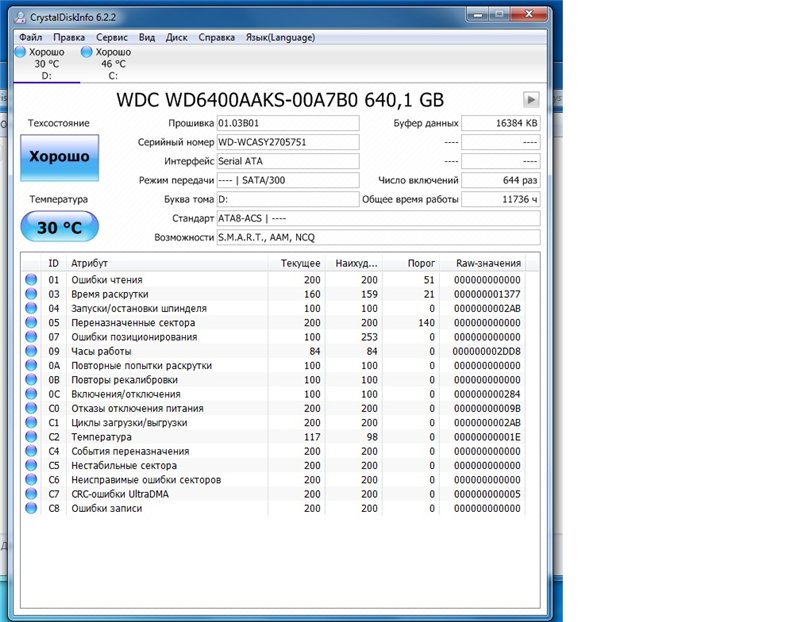Click the 30 °C temperature button
This screenshot has height=622, width=800.
59,227
